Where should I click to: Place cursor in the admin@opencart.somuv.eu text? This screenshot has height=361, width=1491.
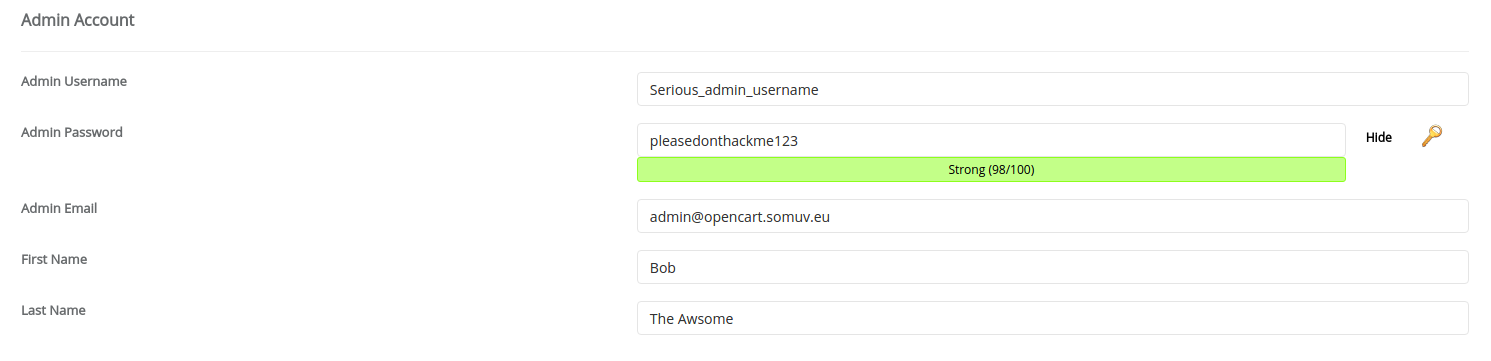click(x=740, y=217)
